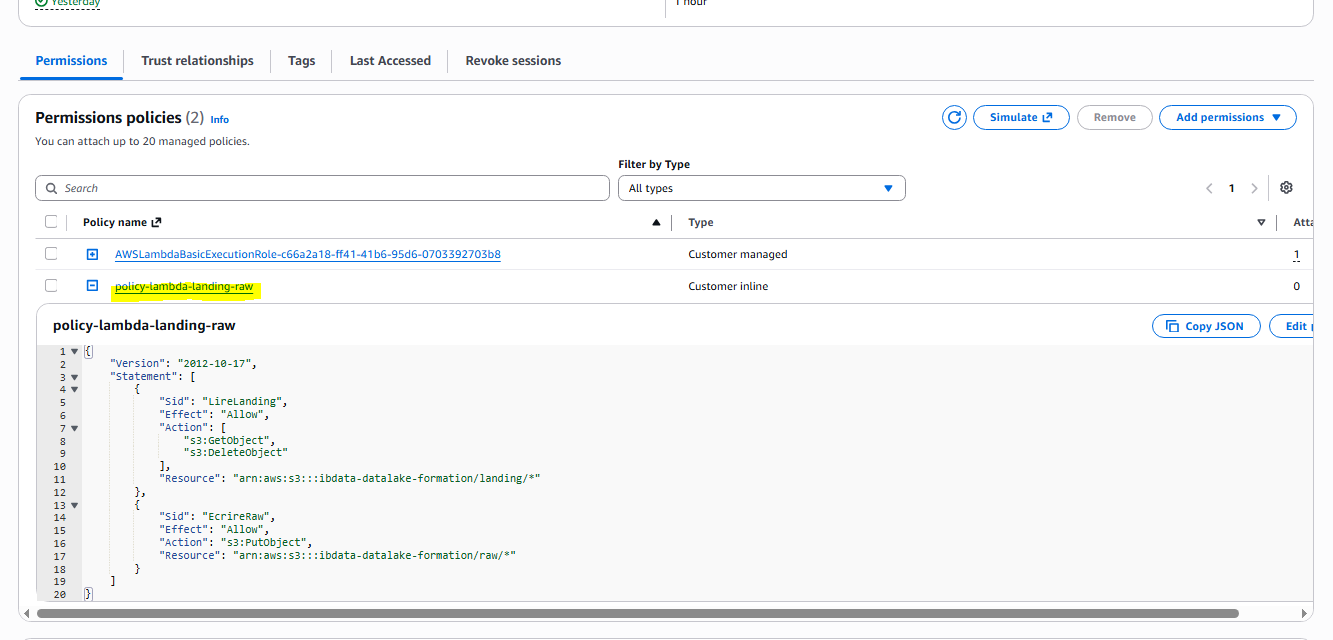
Task: Click the Customer inline type cell
Action: pyautogui.click(x=729, y=286)
